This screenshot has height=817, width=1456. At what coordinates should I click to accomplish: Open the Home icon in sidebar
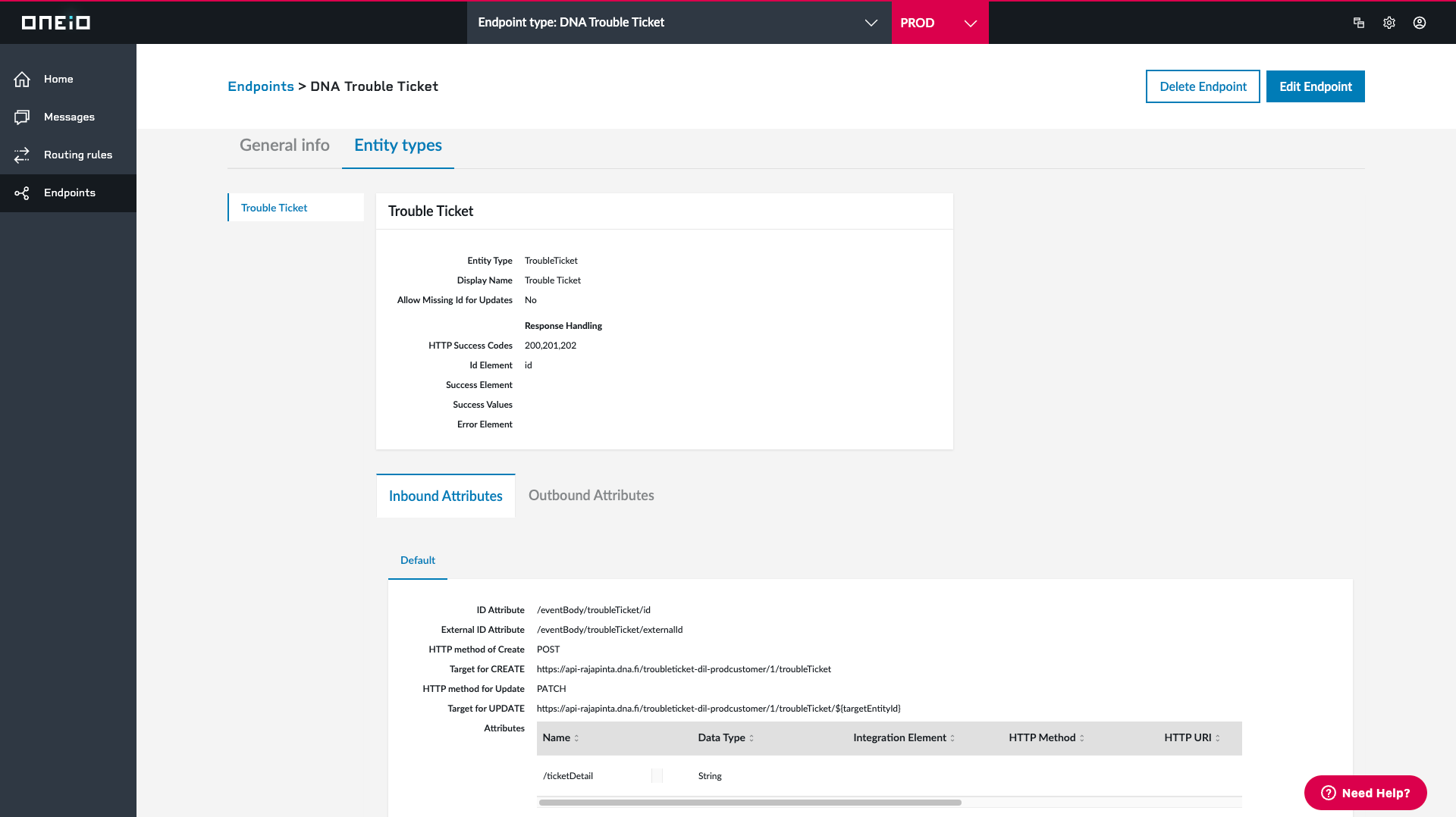tap(22, 79)
